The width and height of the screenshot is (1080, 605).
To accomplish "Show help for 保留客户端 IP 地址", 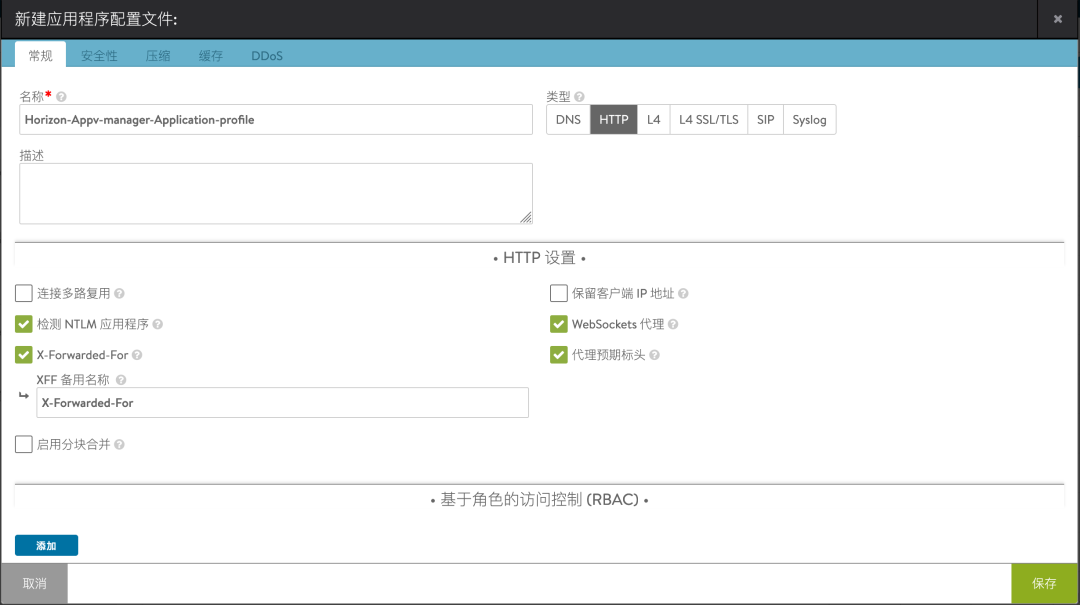I will click(683, 294).
